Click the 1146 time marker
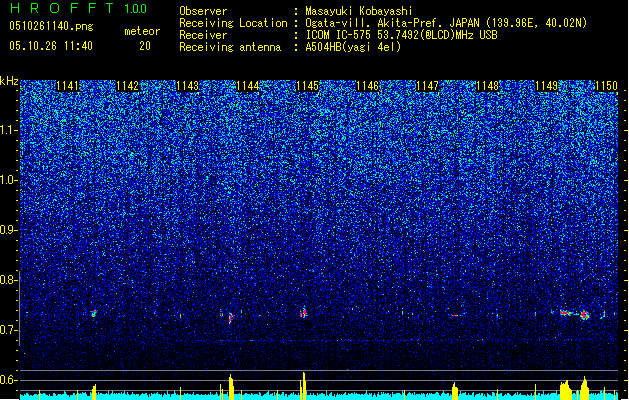The width and height of the screenshot is (629, 400). [x=367, y=86]
